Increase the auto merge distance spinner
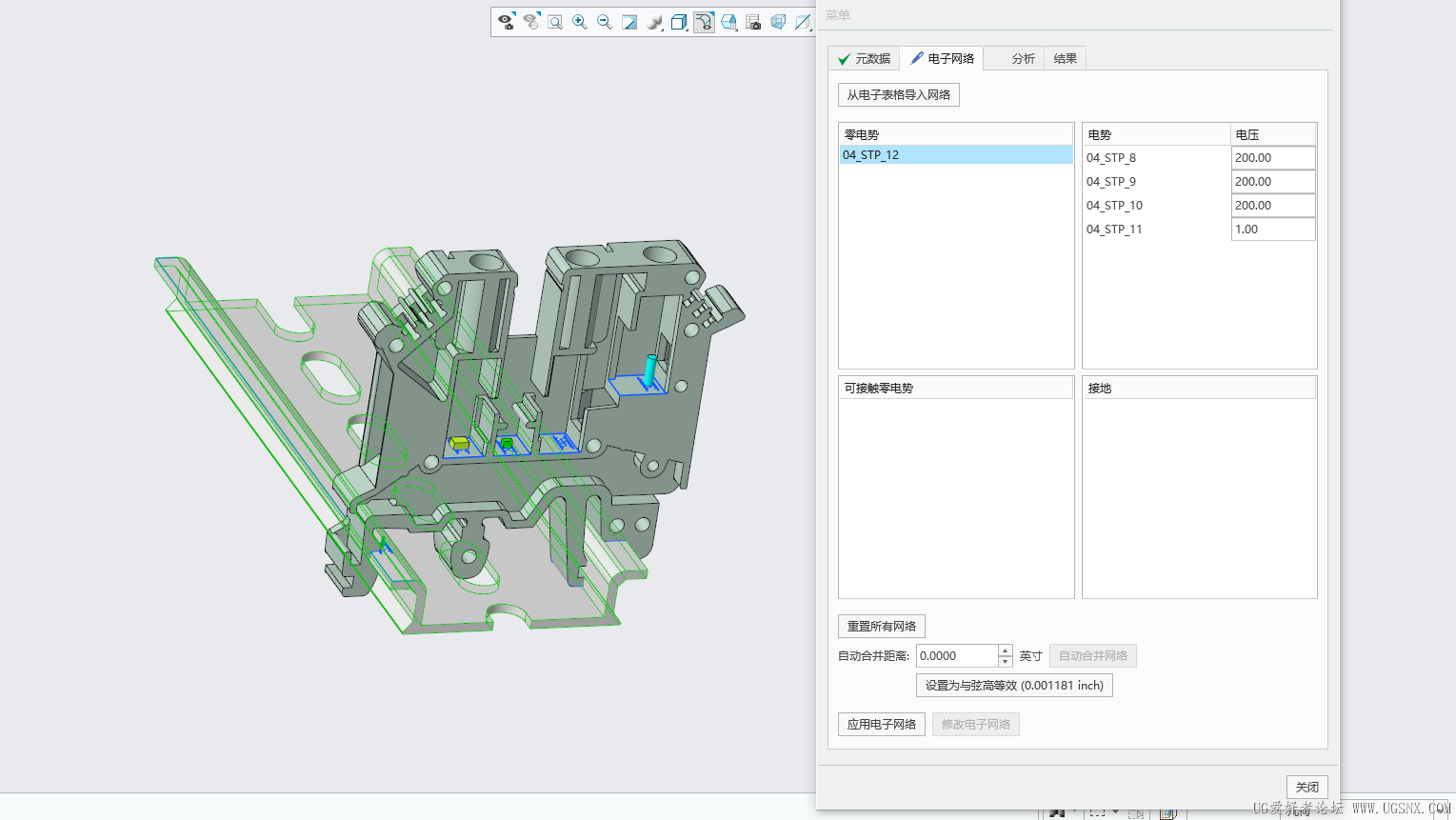The height and width of the screenshot is (820, 1456). pyautogui.click(x=1006, y=650)
